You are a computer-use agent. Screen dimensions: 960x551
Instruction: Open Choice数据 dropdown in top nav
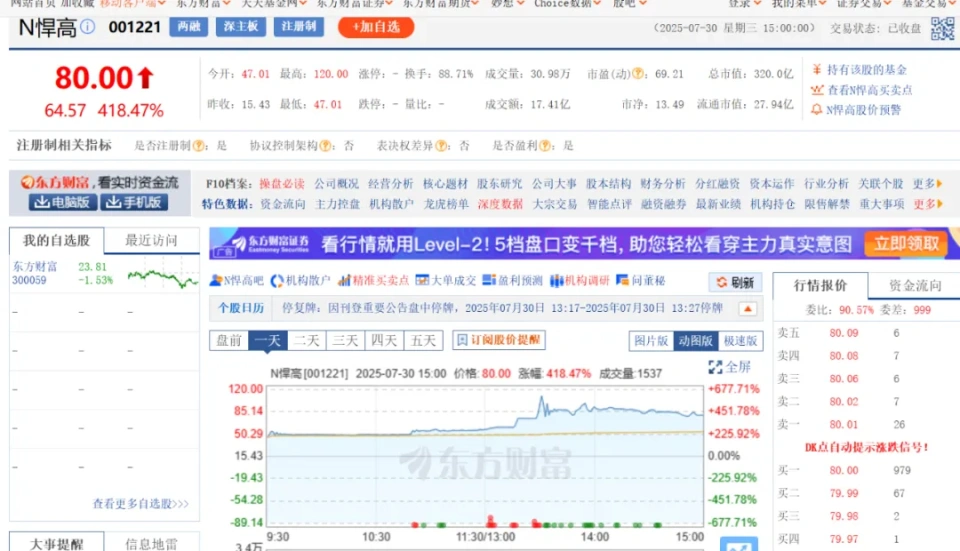[568, 4]
